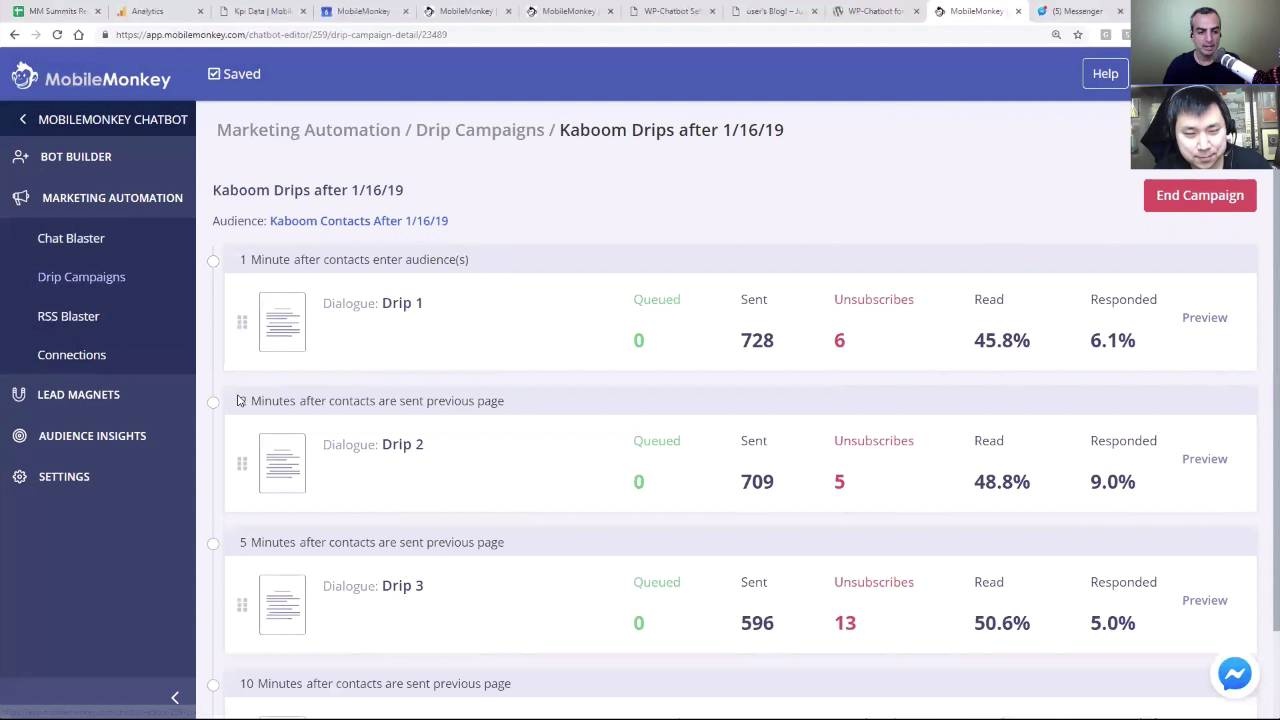This screenshot has height=720, width=1280.
Task: Bookmark page with the star icon
Action: 1078,34
